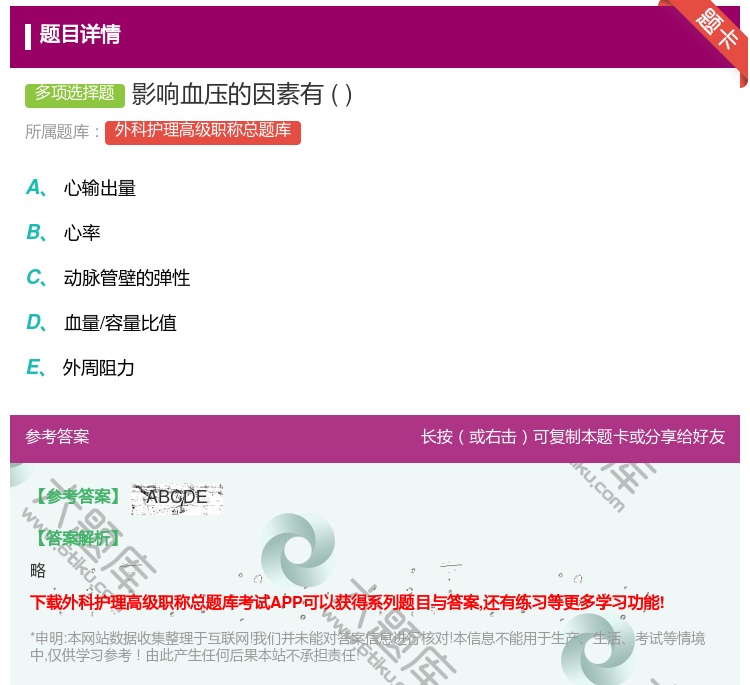
Task: Select option B 心率
Action: click(x=82, y=233)
